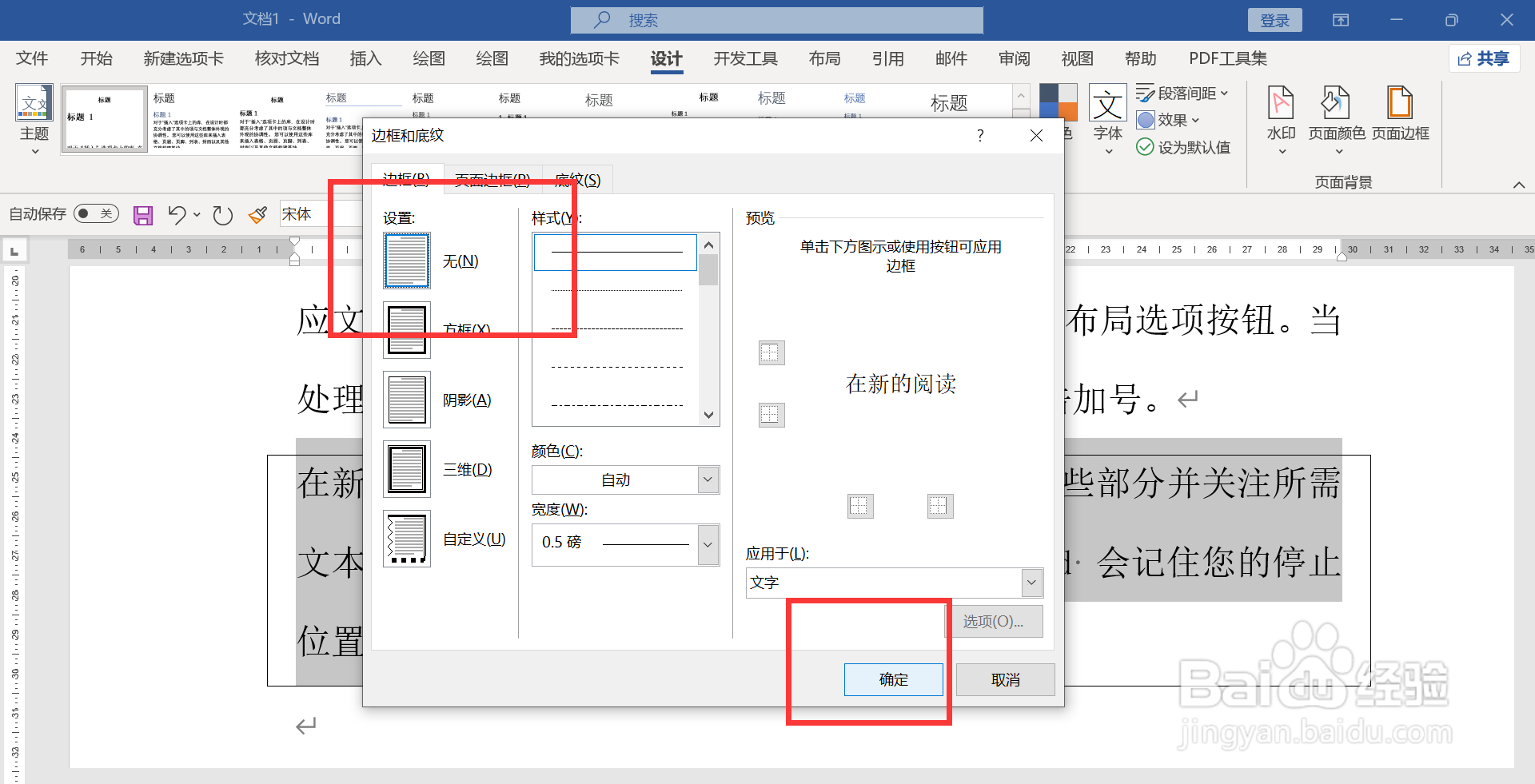Screen dimensions: 1535x784
Task: Click the 设为默认值 icon
Action: pyautogui.click(x=1183, y=147)
